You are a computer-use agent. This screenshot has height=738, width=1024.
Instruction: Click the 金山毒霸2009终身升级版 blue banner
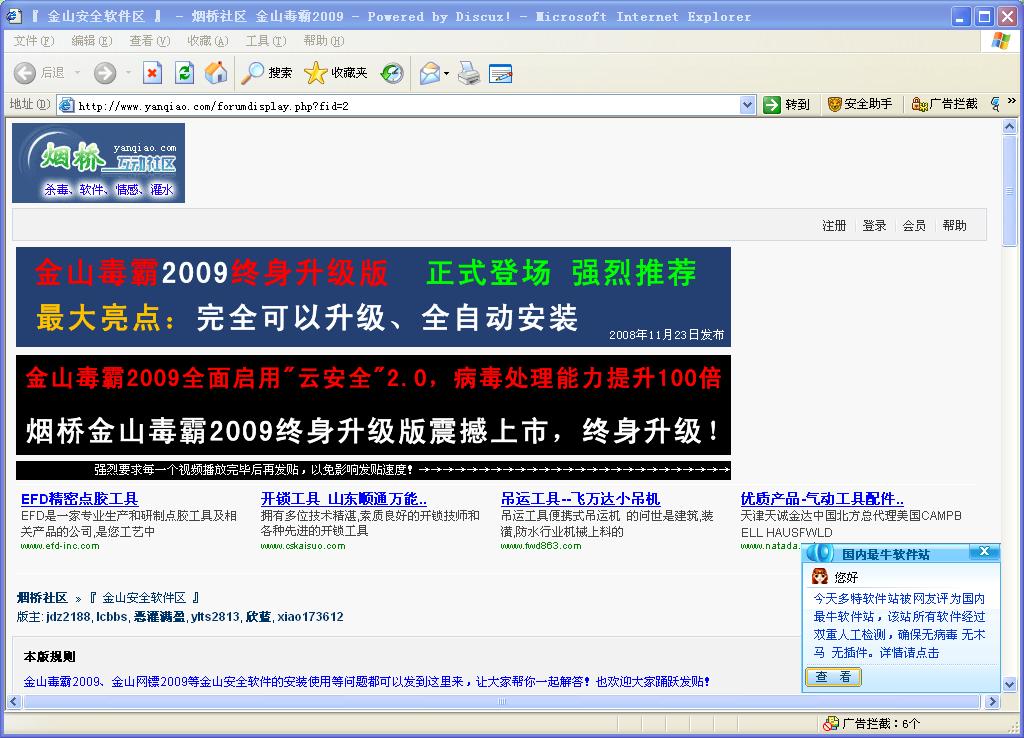pos(373,297)
